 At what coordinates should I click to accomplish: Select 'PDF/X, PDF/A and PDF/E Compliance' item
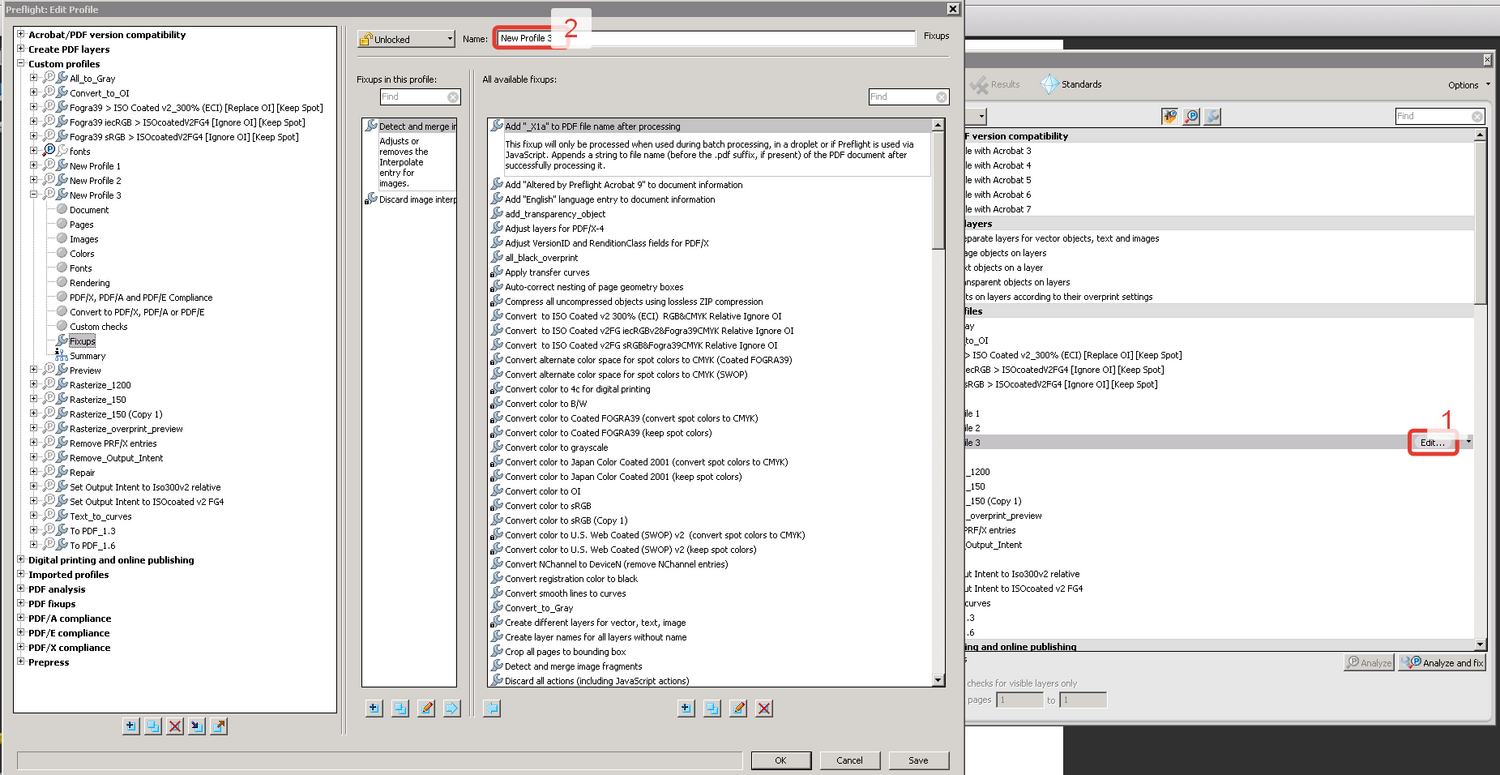[141, 297]
